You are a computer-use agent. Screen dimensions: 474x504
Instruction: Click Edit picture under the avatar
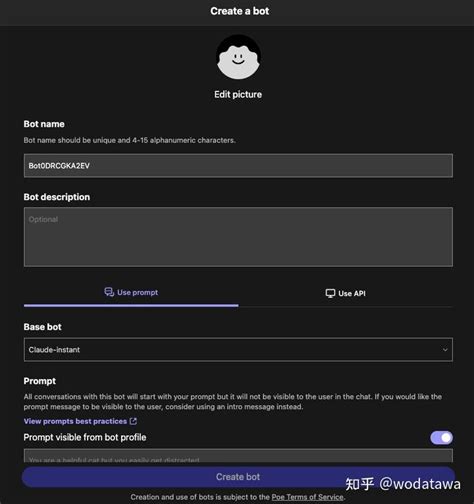click(x=238, y=94)
